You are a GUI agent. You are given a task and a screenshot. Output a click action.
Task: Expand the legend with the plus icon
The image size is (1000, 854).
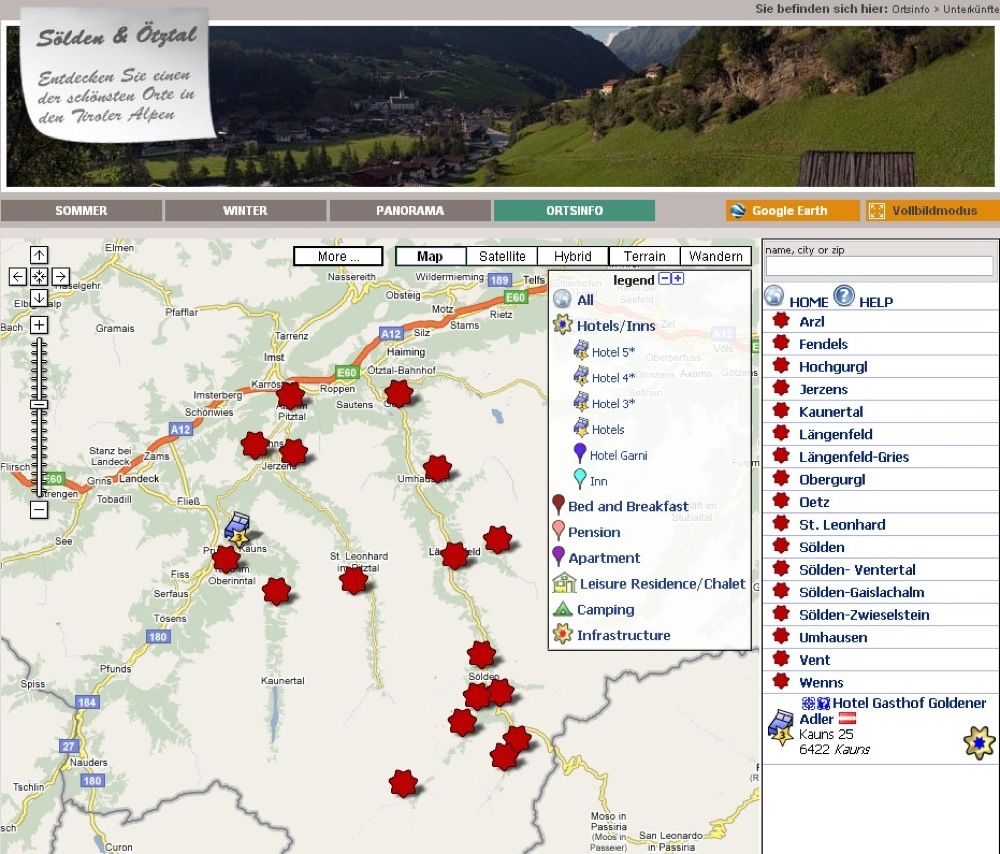pos(678,279)
